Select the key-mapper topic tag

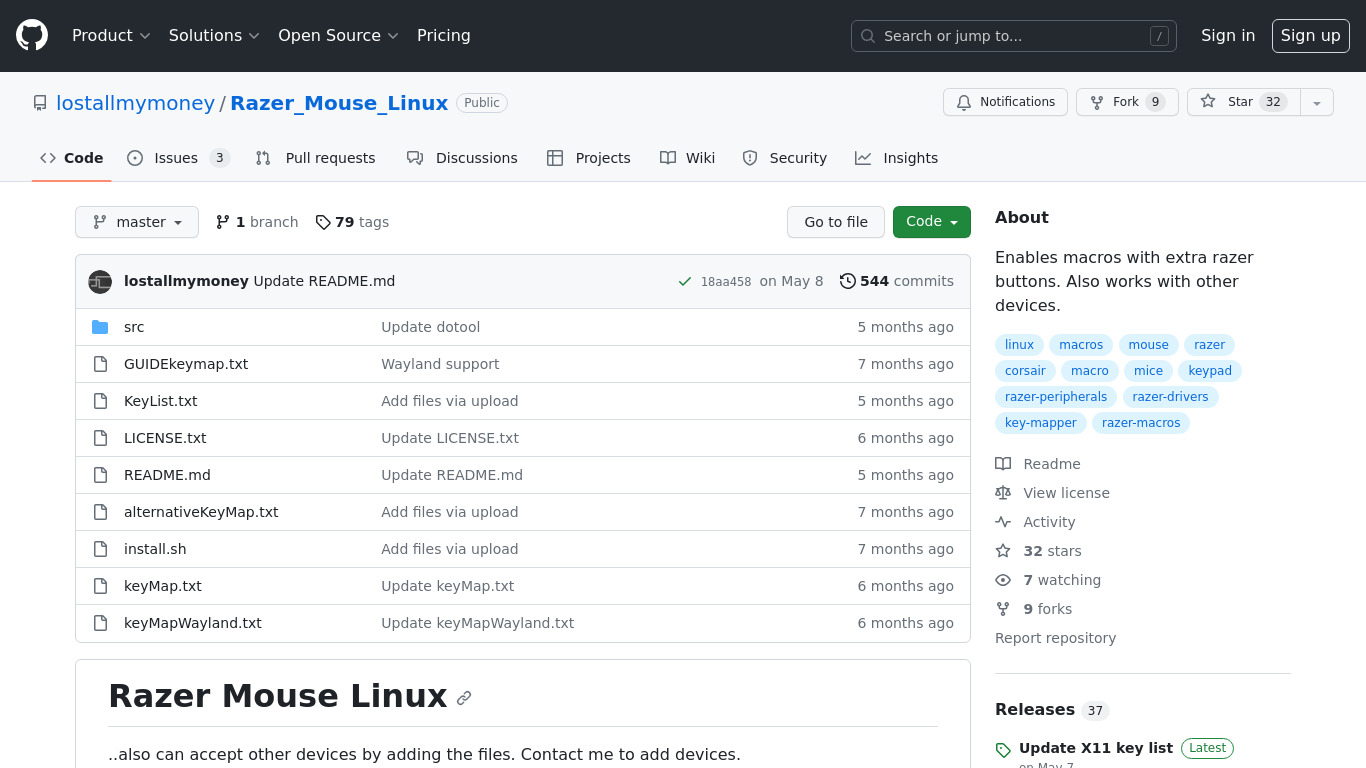point(1041,423)
